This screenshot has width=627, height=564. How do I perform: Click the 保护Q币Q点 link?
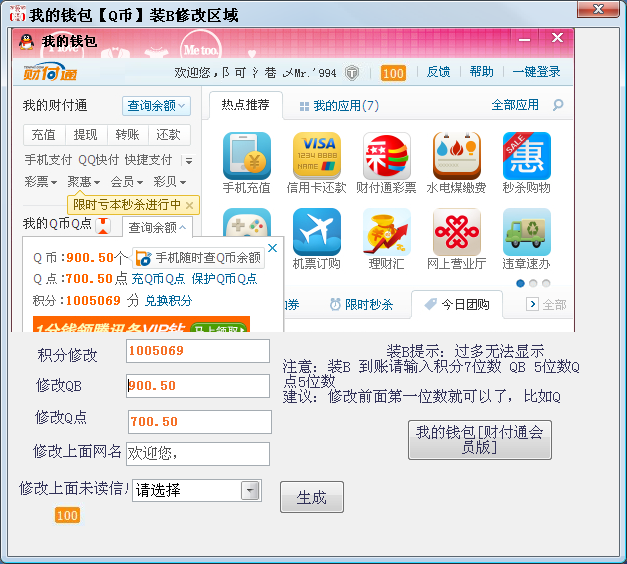tap(224, 279)
